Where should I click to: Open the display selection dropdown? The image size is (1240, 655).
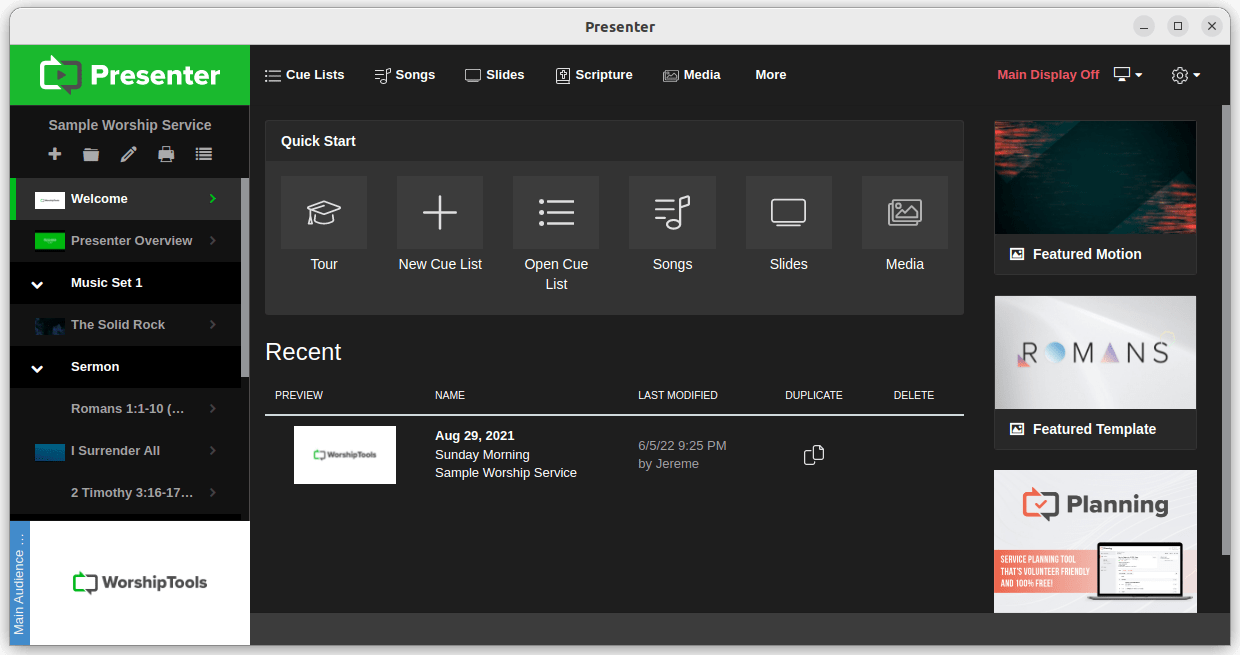pos(1127,74)
